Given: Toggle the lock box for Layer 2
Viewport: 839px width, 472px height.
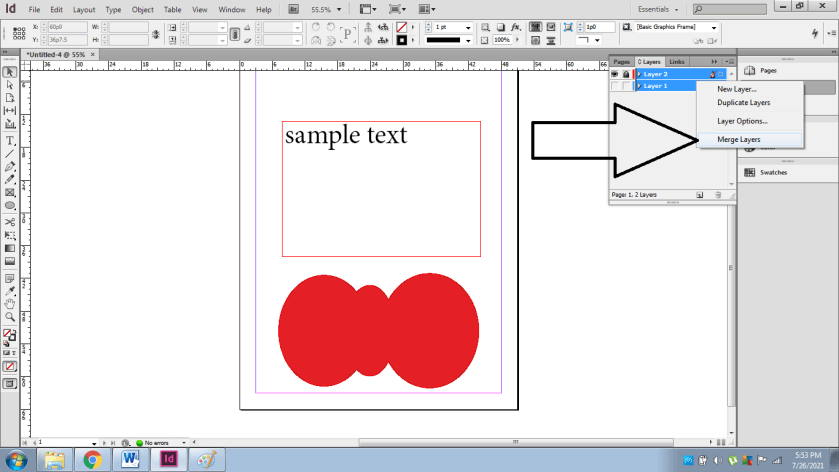Looking at the screenshot, I should pos(626,74).
